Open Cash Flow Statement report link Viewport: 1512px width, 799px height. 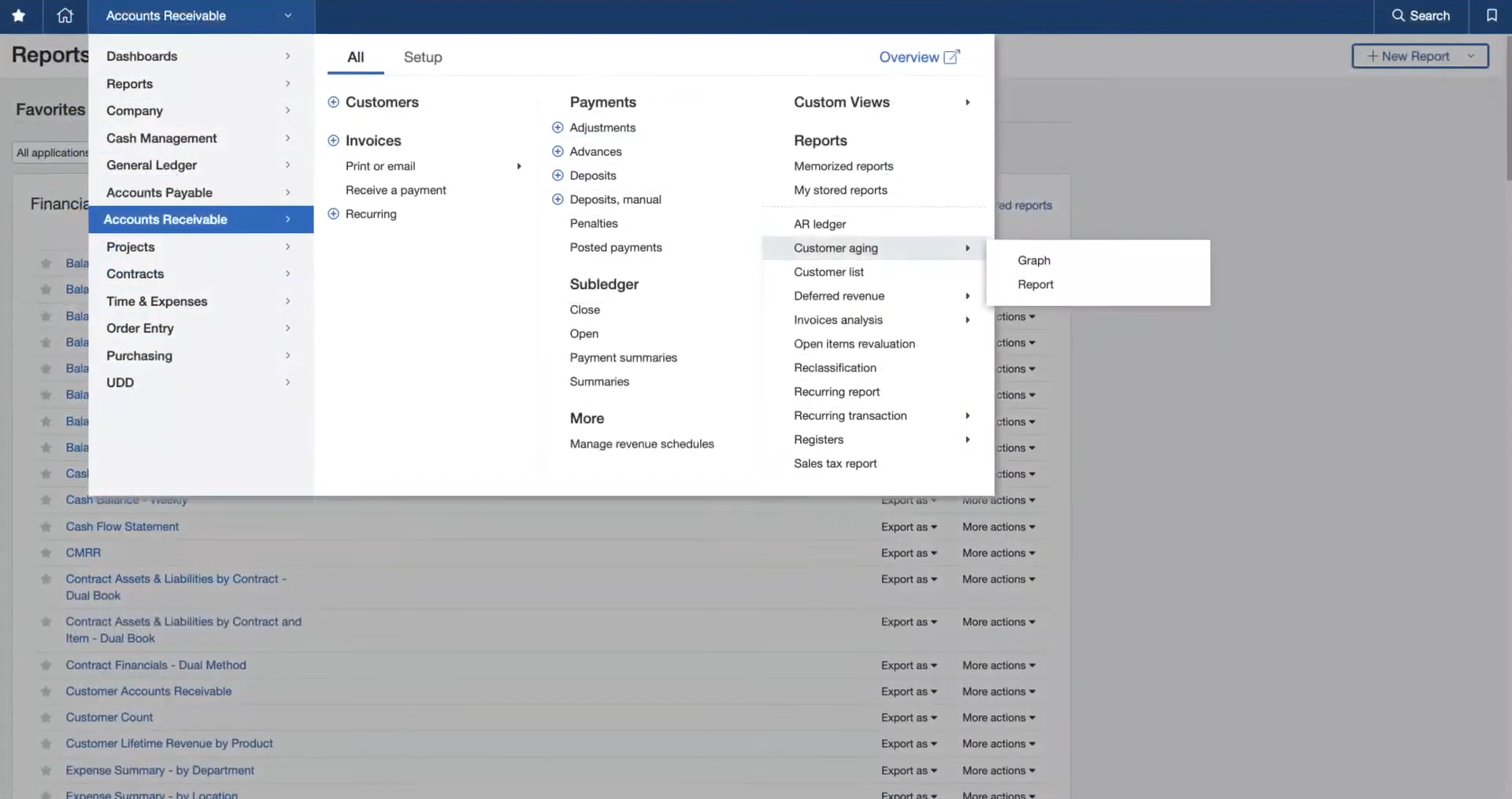122,527
